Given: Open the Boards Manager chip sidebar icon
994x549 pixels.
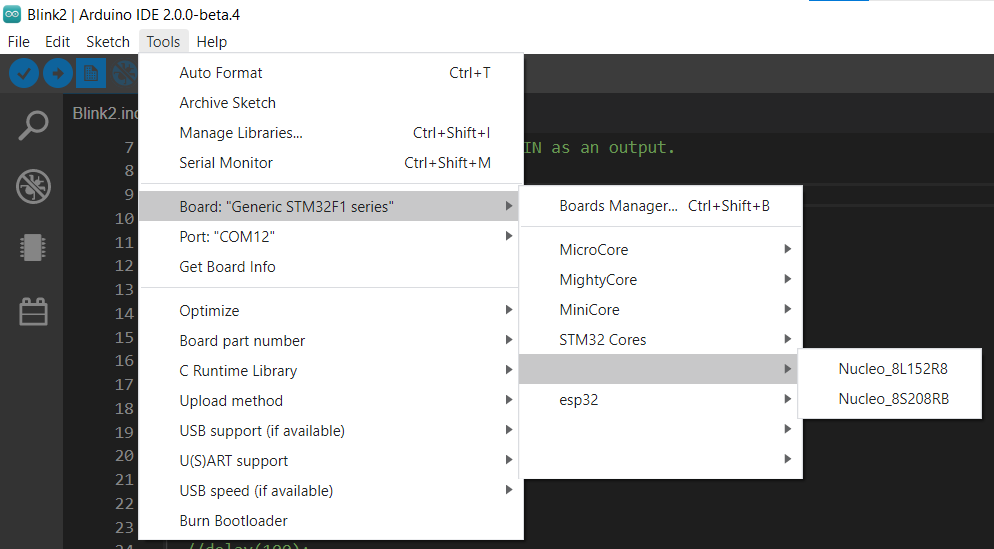Looking at the screenshot, I should [x=33, y=247].
